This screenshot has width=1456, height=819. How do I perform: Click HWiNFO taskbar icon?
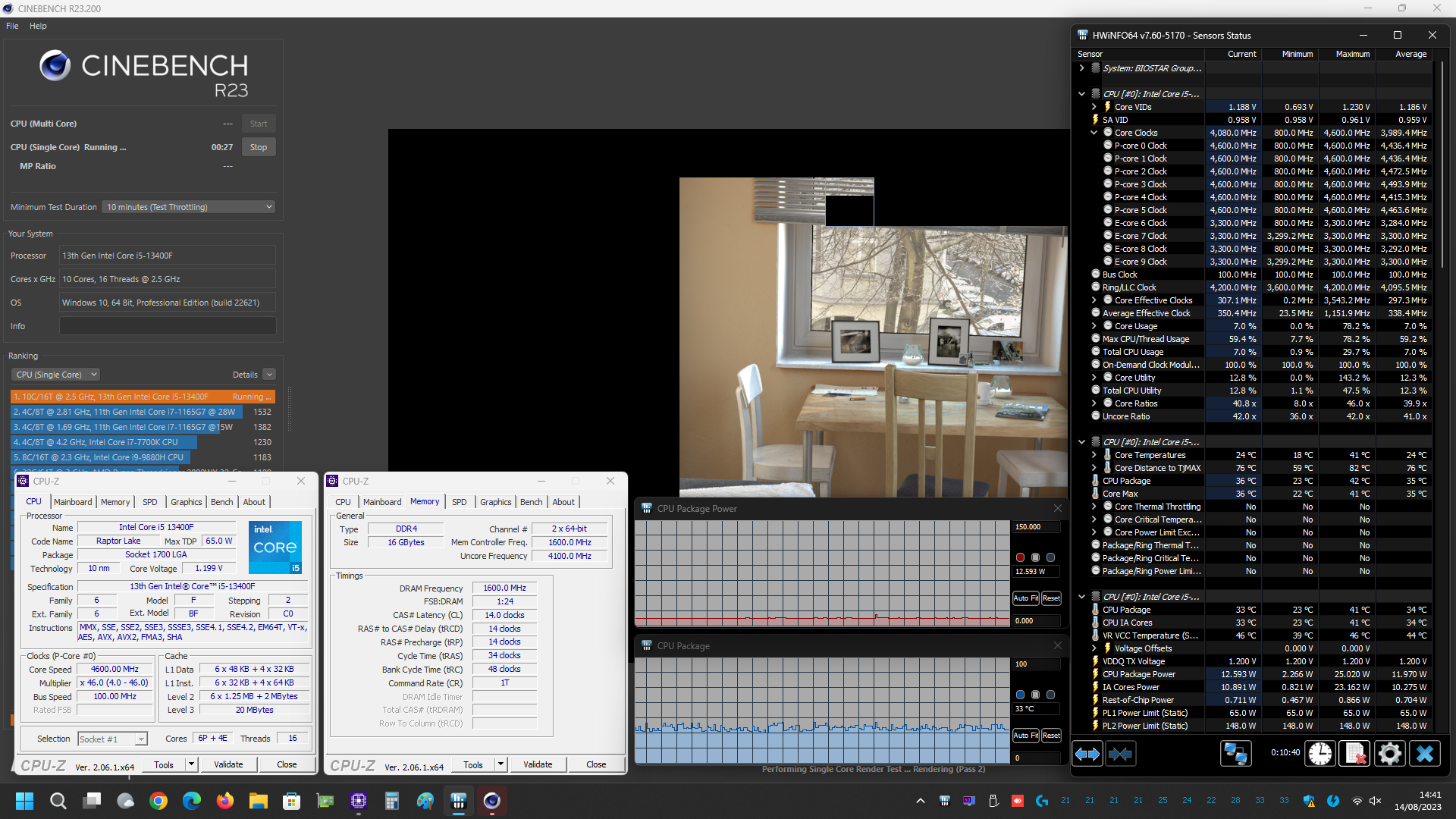[459, 801]
